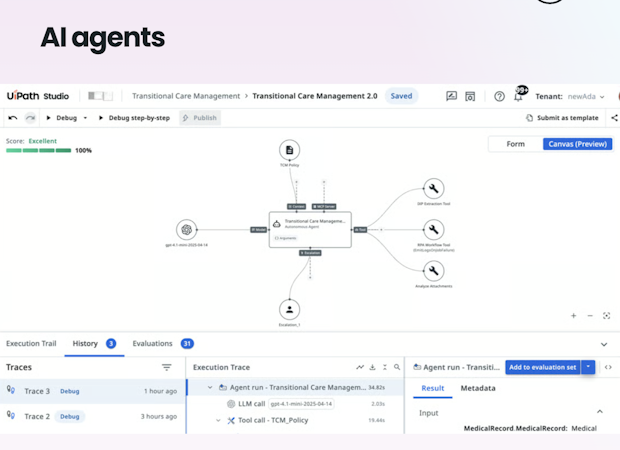Switch view to Form
Viewport: 620px width, 450px height.
(x=516, y=144)
